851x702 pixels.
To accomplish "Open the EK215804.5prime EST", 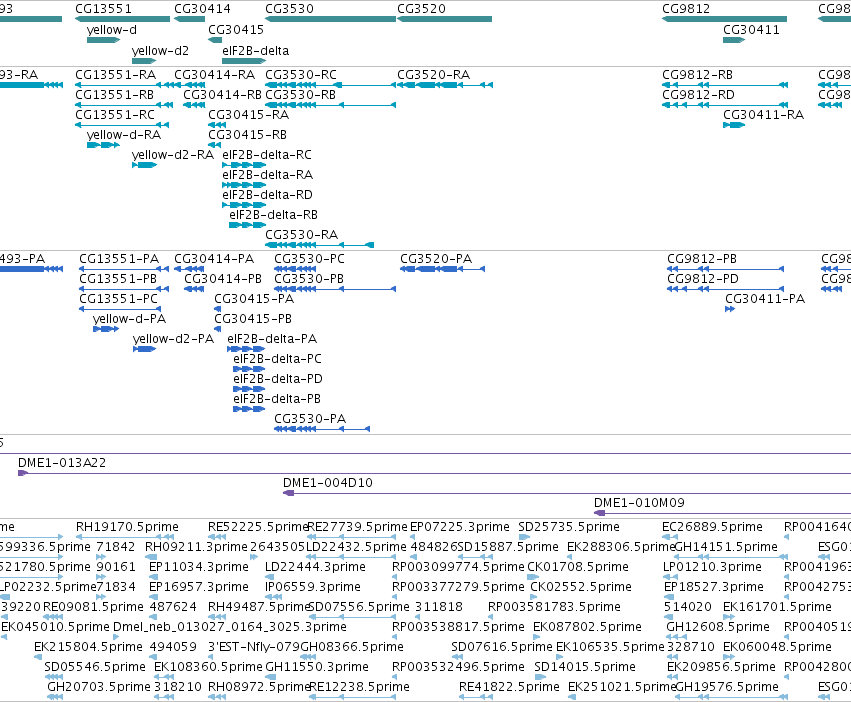I will coord(38,657).
